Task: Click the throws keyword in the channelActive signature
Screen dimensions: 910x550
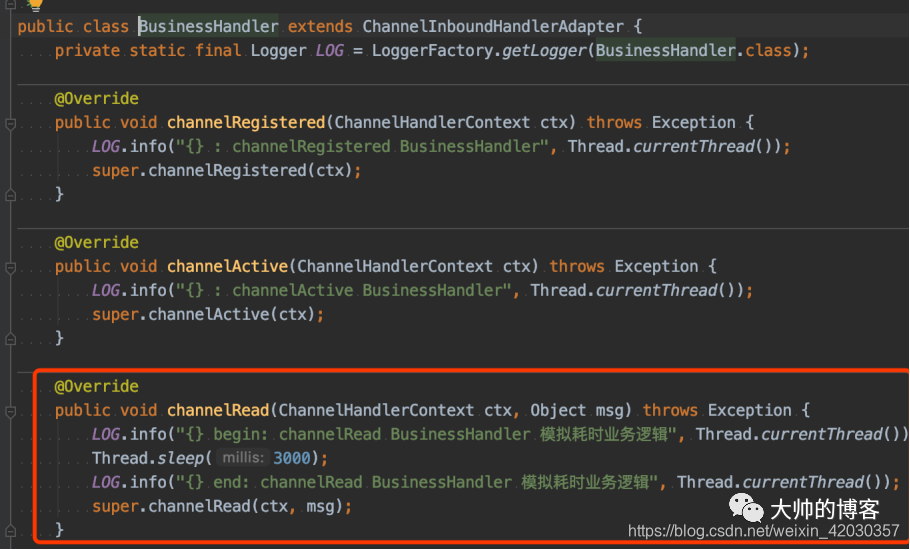Action: 577,266
